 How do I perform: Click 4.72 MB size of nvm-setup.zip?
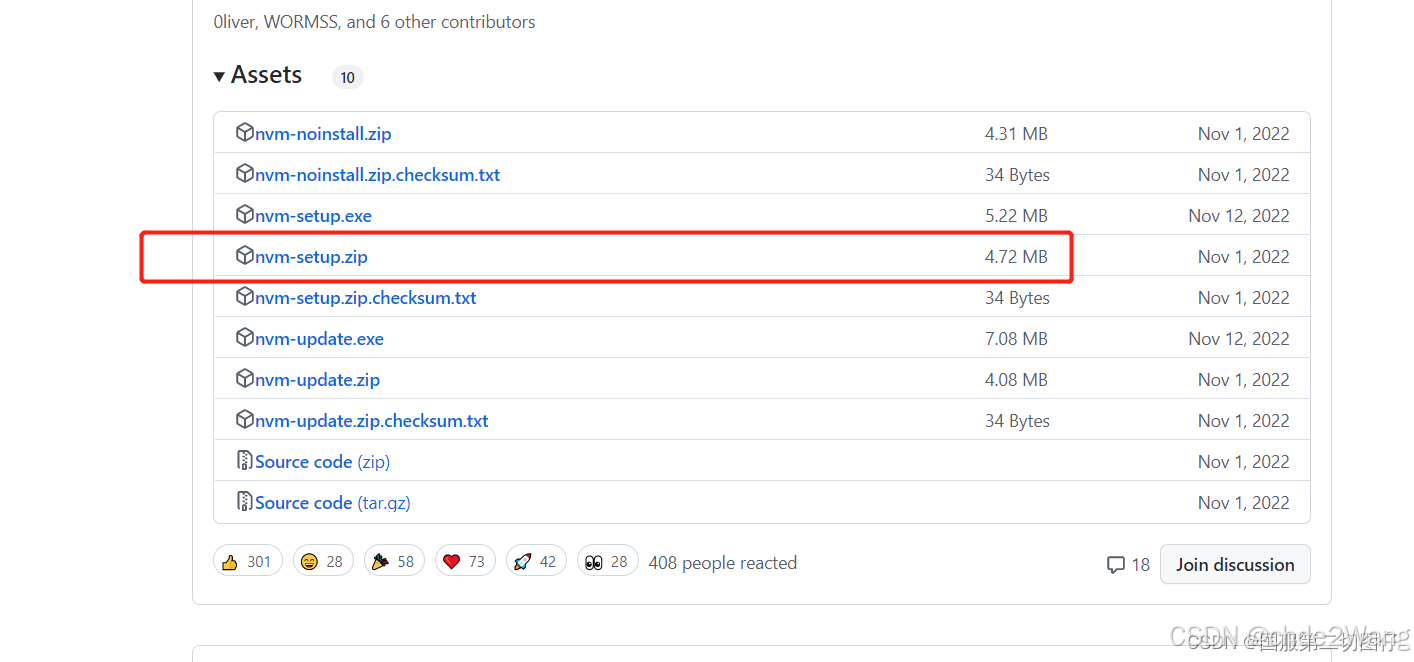coord(1016,257)
